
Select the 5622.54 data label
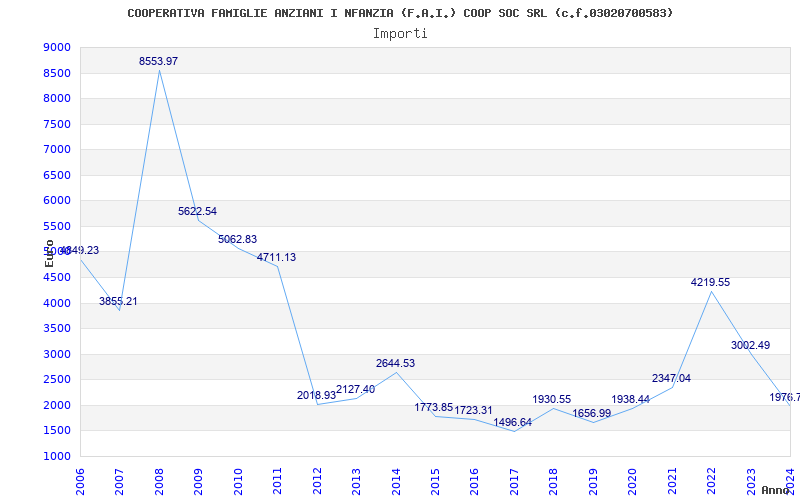(197, 211)
